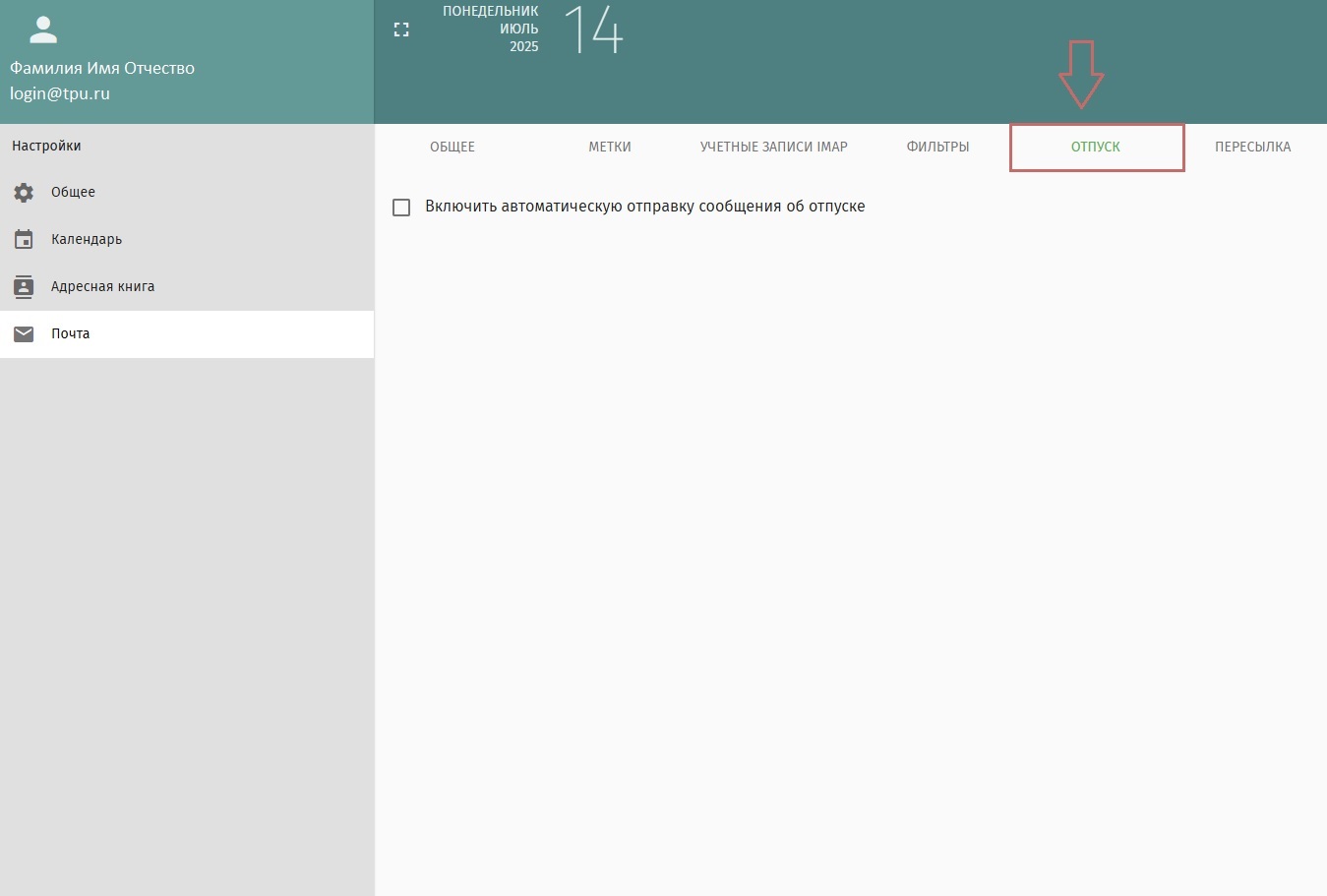Click the gear icon beside Общее
Screen dimensions: 1327x896
(x=24, y=193)
